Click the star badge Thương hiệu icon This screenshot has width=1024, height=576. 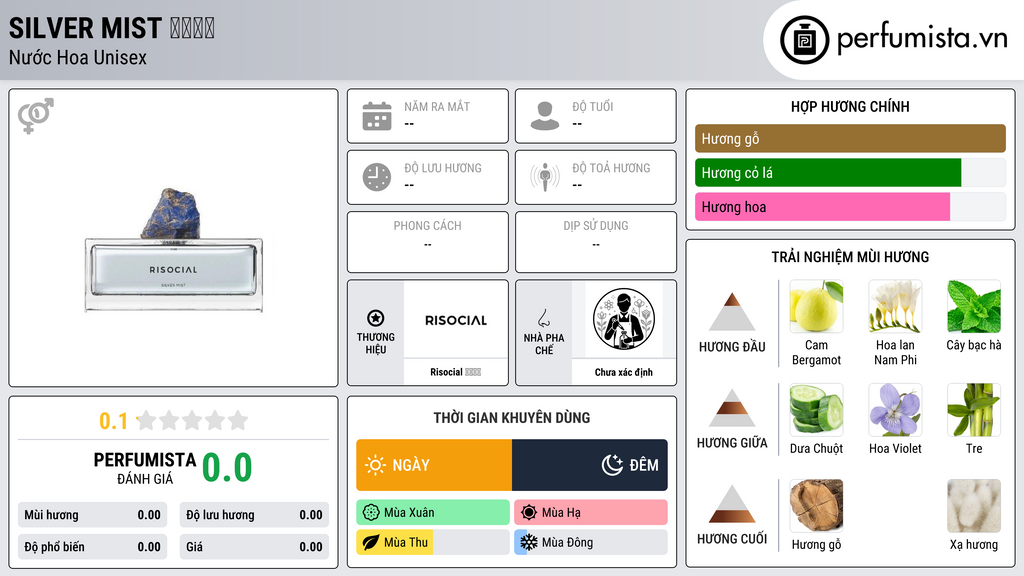376,319
